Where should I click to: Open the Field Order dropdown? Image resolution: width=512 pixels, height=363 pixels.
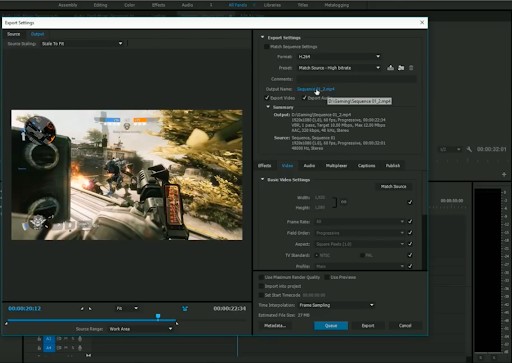360,233
